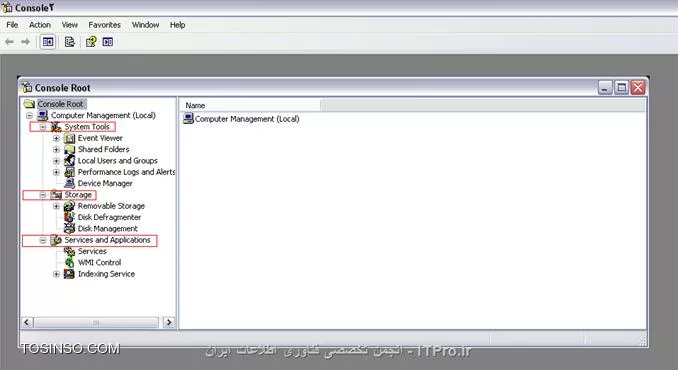Select Disk Management in the tree
This screenshot has height=370, width=678.
[x=107, y=228]
